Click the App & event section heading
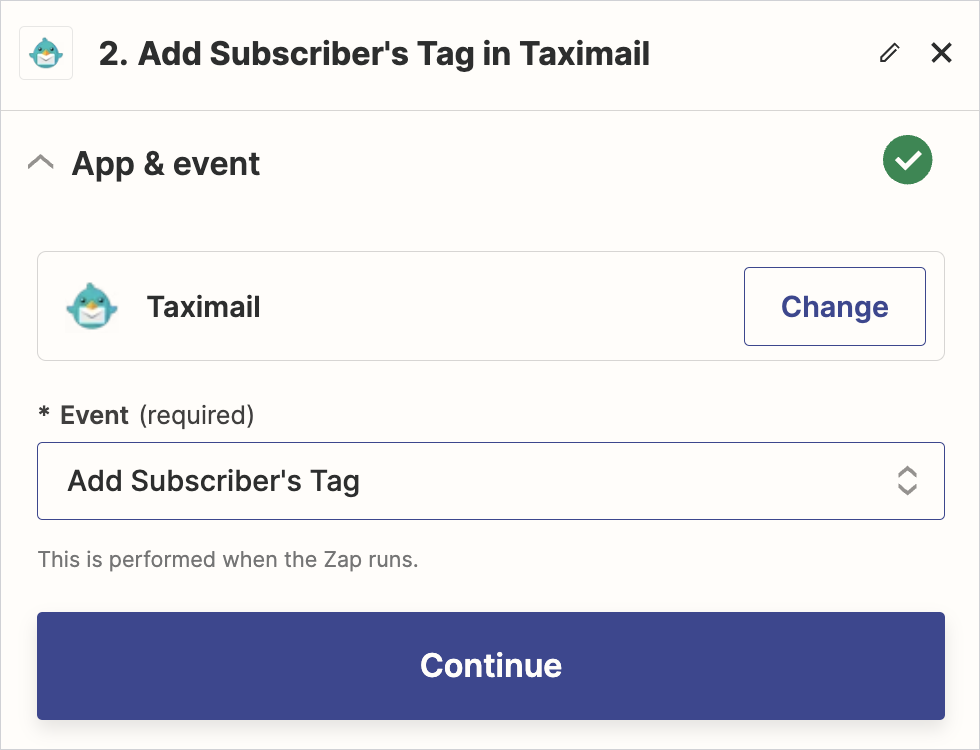The image size is (980, 750). tap(166, 163)
